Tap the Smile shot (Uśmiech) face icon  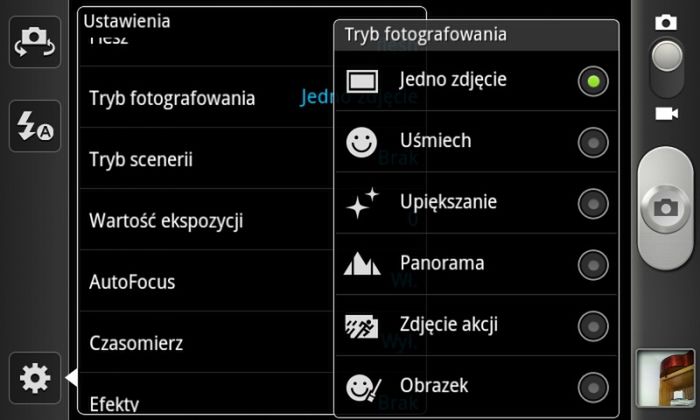pos(362,142)
